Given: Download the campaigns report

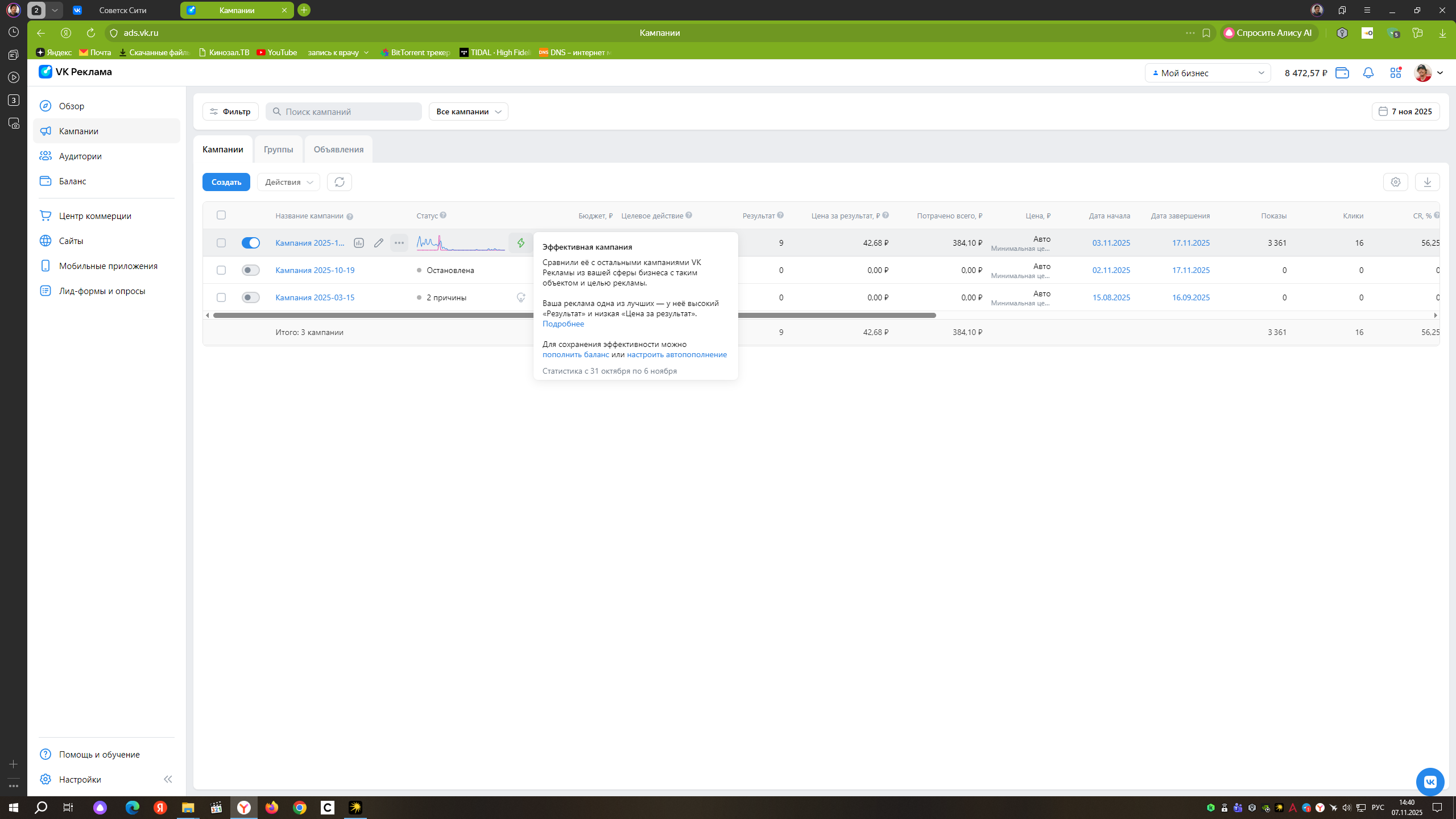Looking at the screenshot, I should (1427, 182).
